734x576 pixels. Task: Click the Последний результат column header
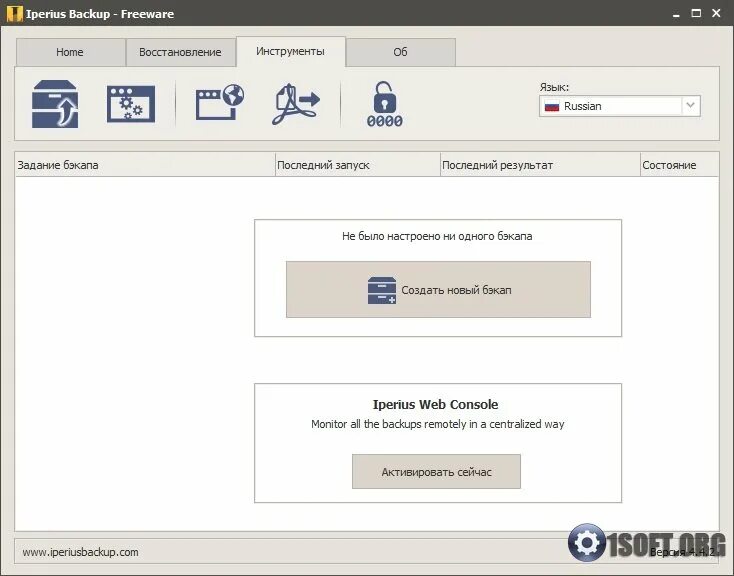pyautogui.click(x=540, y=165)
